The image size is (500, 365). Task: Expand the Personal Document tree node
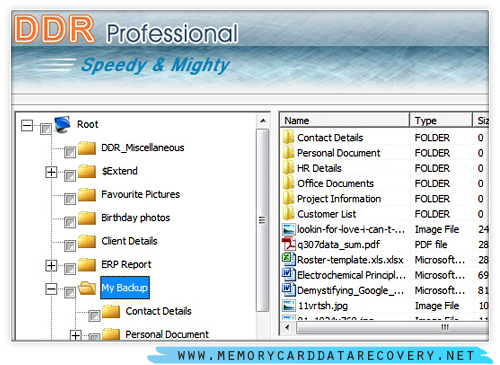click(x=75, y=335)
